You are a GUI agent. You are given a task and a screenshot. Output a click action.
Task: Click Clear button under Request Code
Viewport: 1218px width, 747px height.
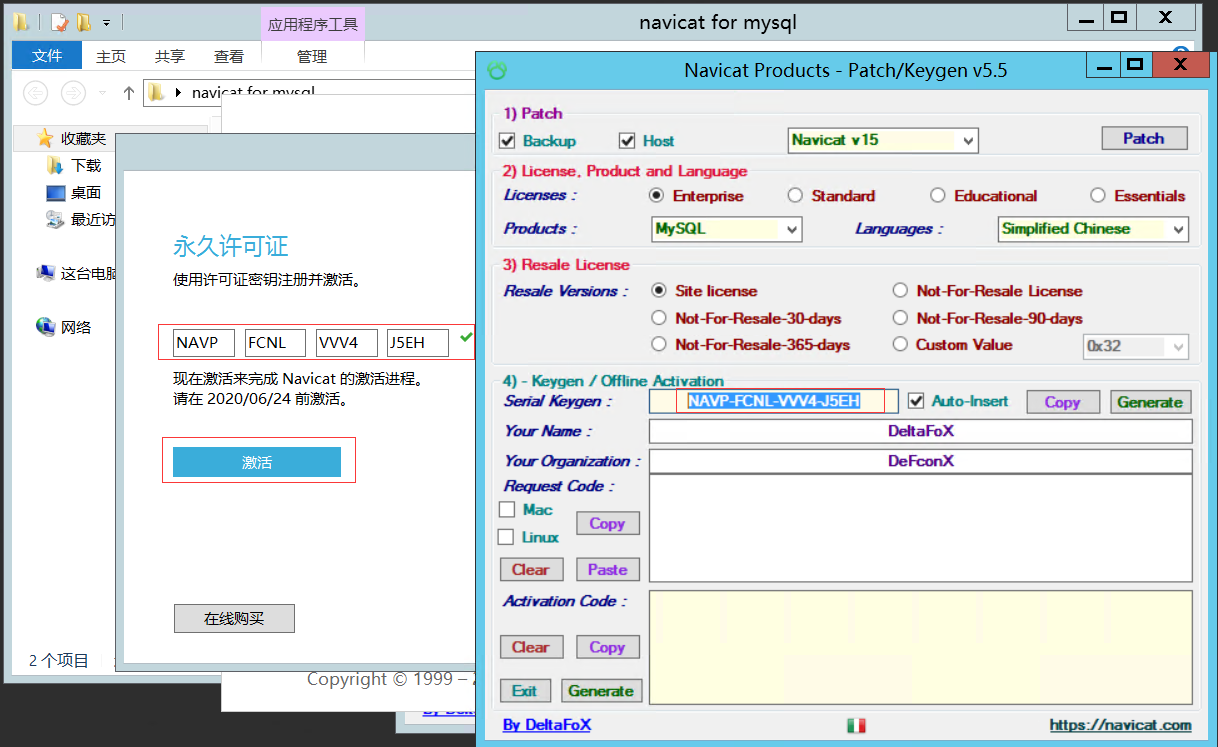coord(531,570)
